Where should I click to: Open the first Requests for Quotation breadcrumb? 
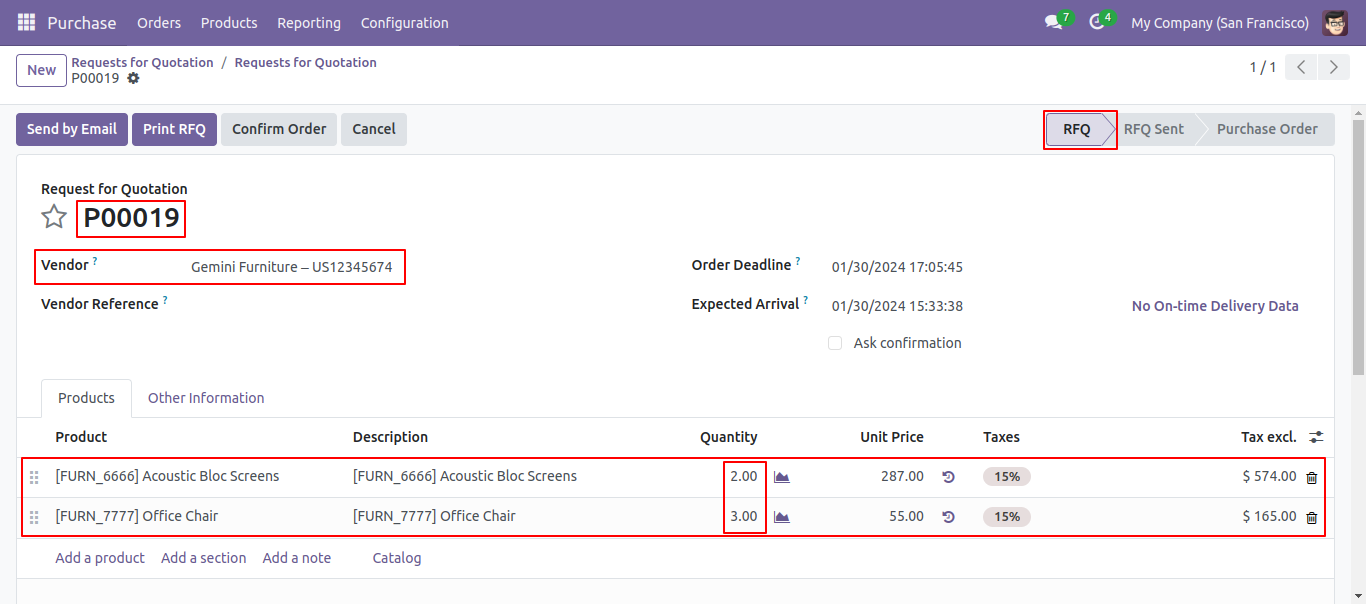[x=142, y=62]
